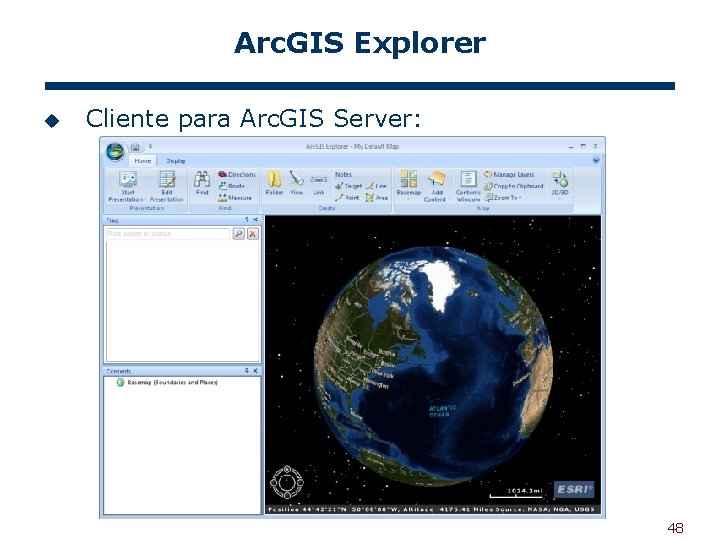Image resolution: width=720 pixels, height=540 pixels.
Task: Close the Find panel
Action: [x=255, y=219]
